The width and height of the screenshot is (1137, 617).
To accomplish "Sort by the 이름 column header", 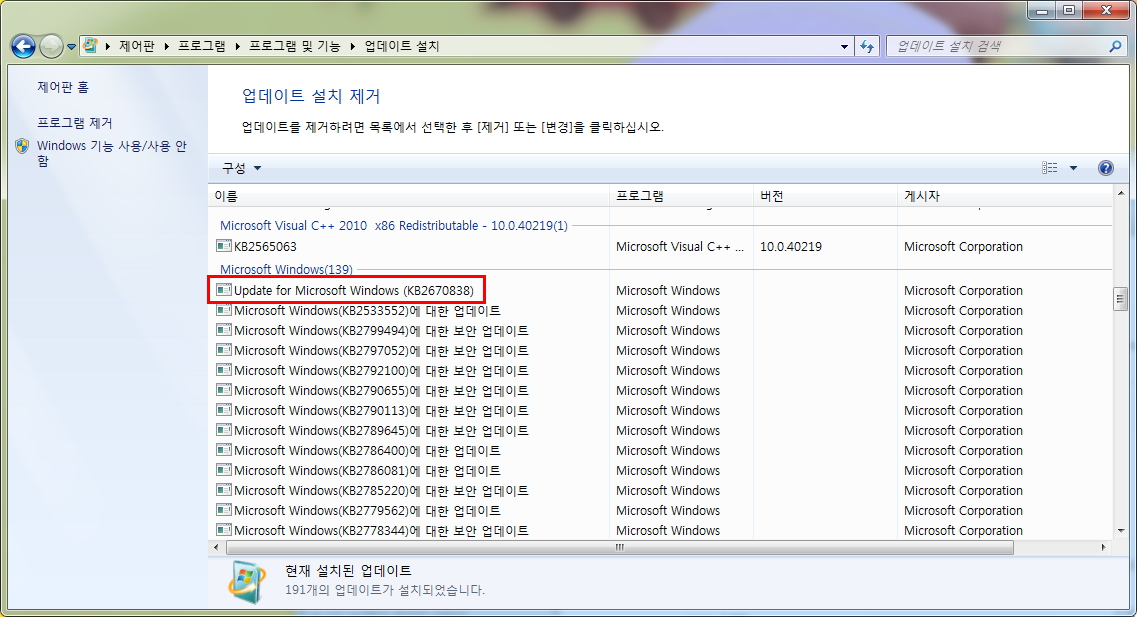I will [408, 196].
